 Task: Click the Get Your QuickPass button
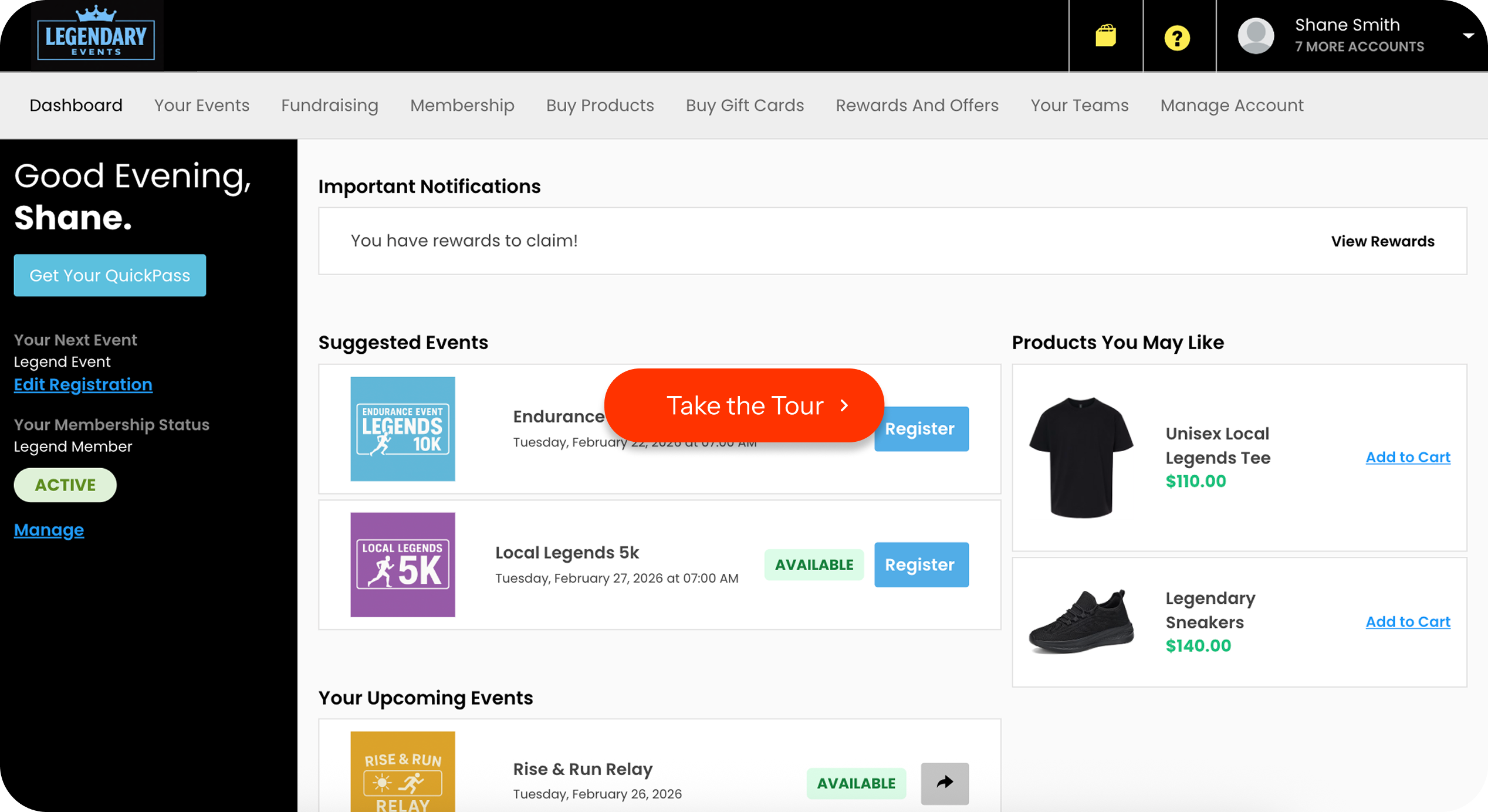110,275
